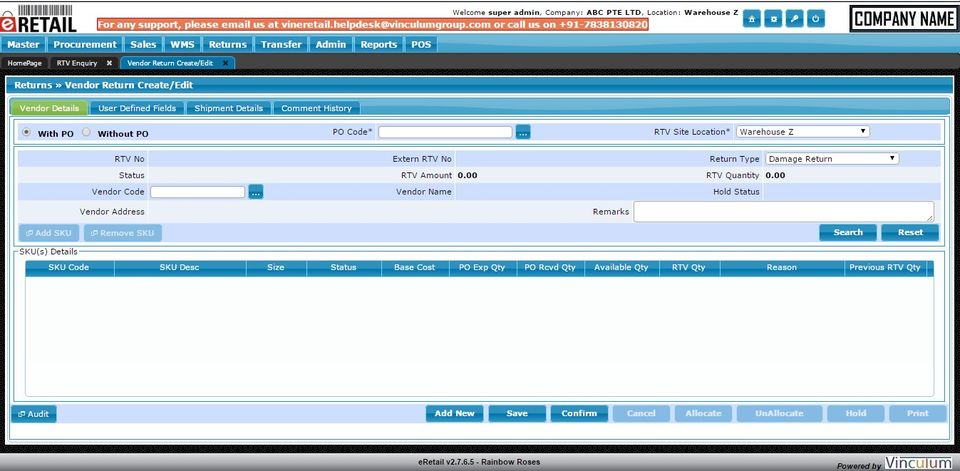This screenshot has height=471, width=960.
Task: Click the Hold button
Action: click(x=856, y=413)
